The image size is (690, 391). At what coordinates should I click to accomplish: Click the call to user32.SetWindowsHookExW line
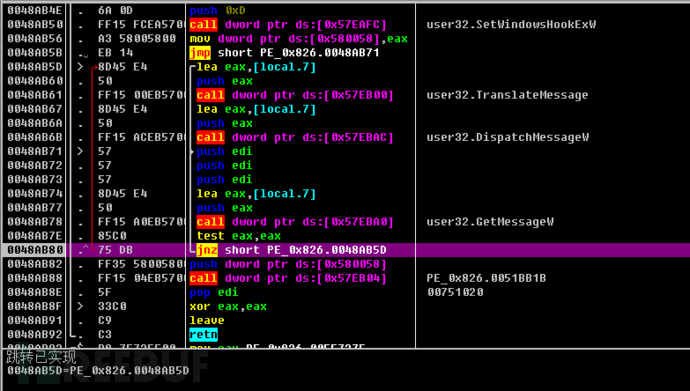[288, 25]
